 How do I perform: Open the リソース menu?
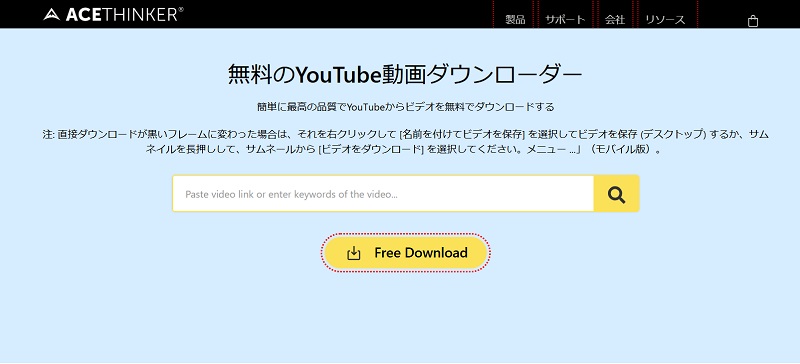tap(665, 20)
